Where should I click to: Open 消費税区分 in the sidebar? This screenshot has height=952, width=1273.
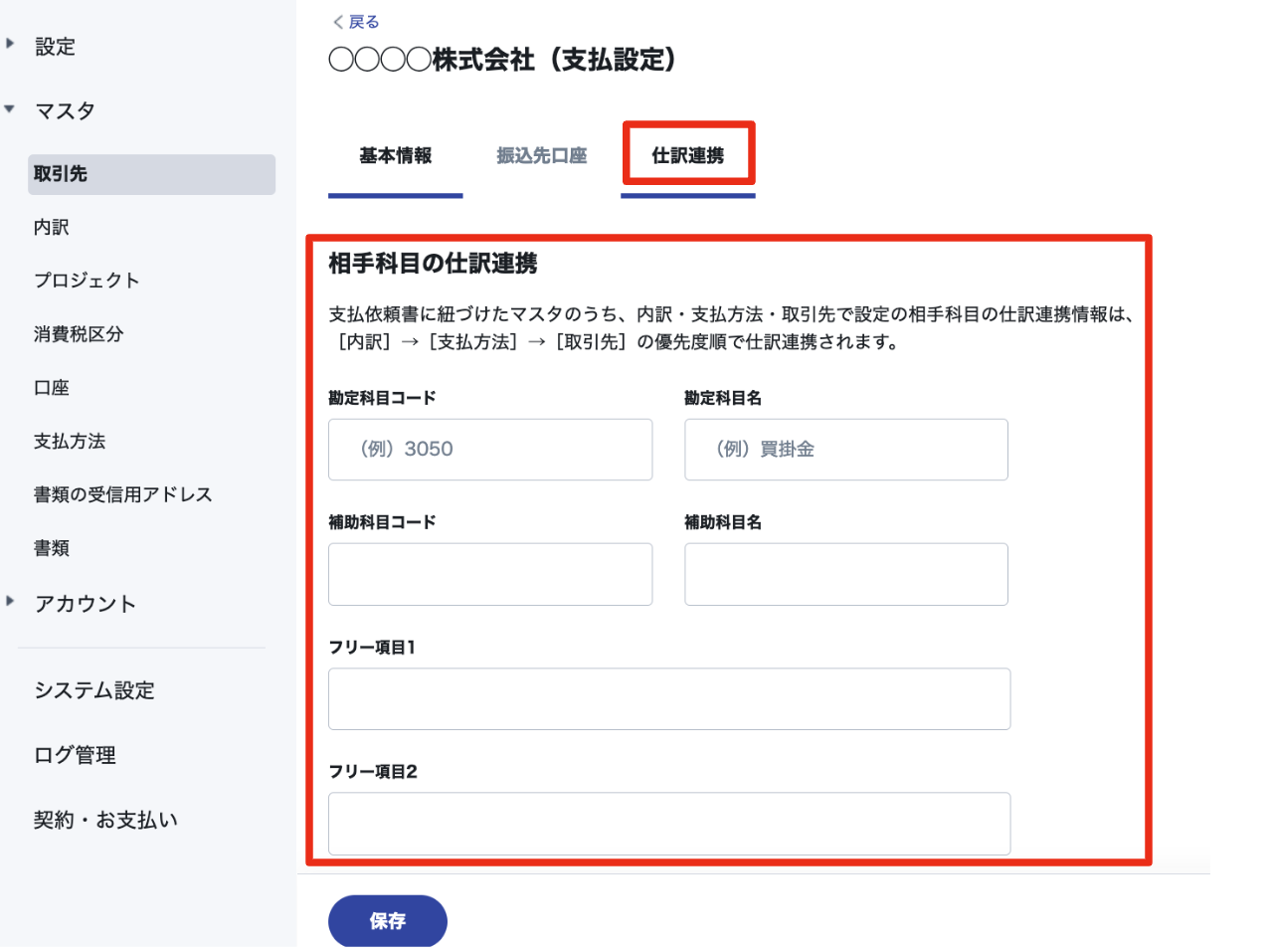click(x=79, y=334)
